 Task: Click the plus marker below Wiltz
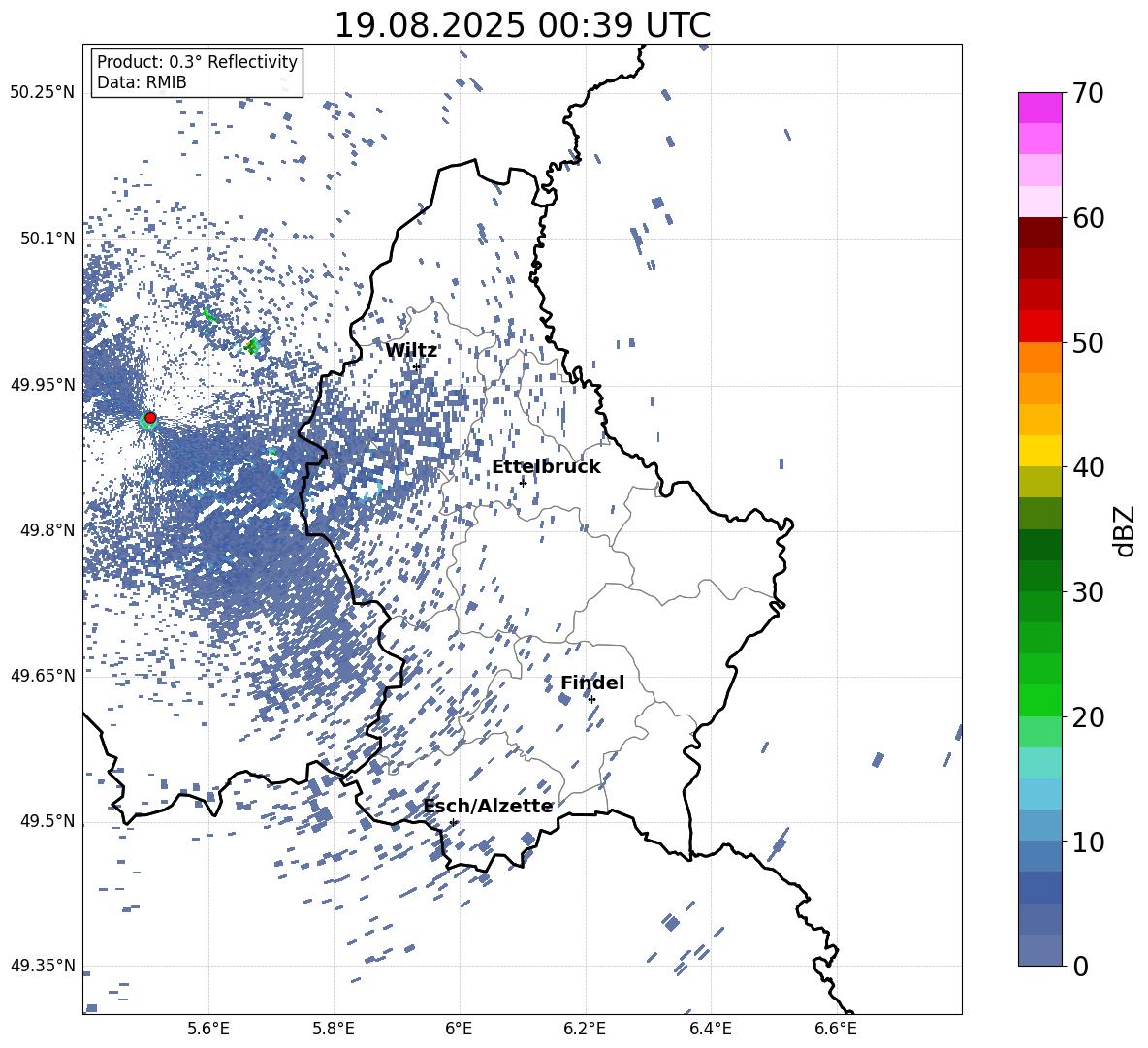417,366
